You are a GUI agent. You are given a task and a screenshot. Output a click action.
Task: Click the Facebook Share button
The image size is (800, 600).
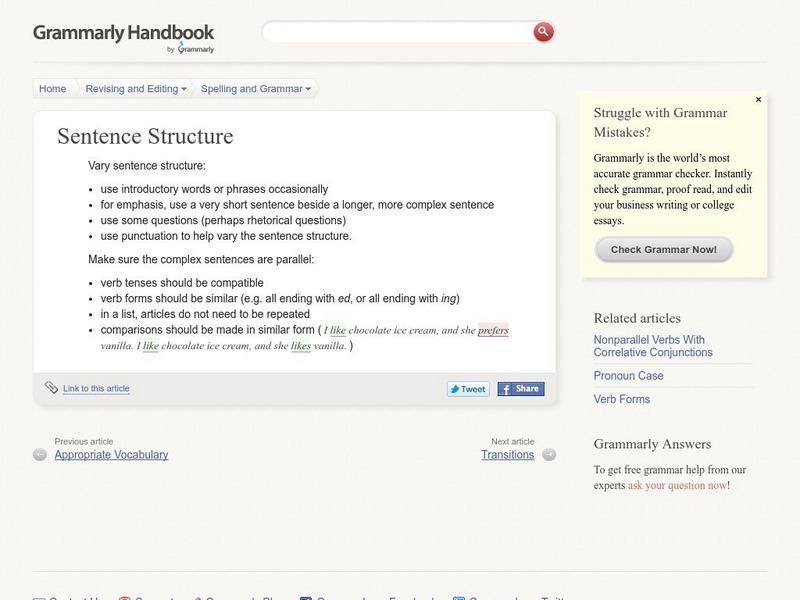[521, 389]
